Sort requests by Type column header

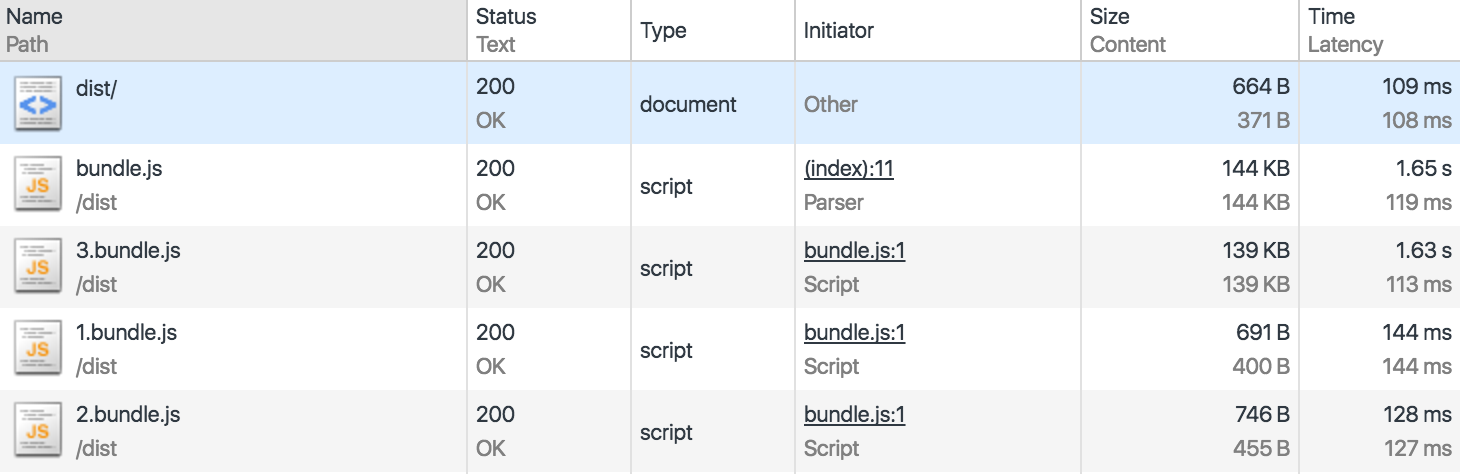tap(663, 30)
